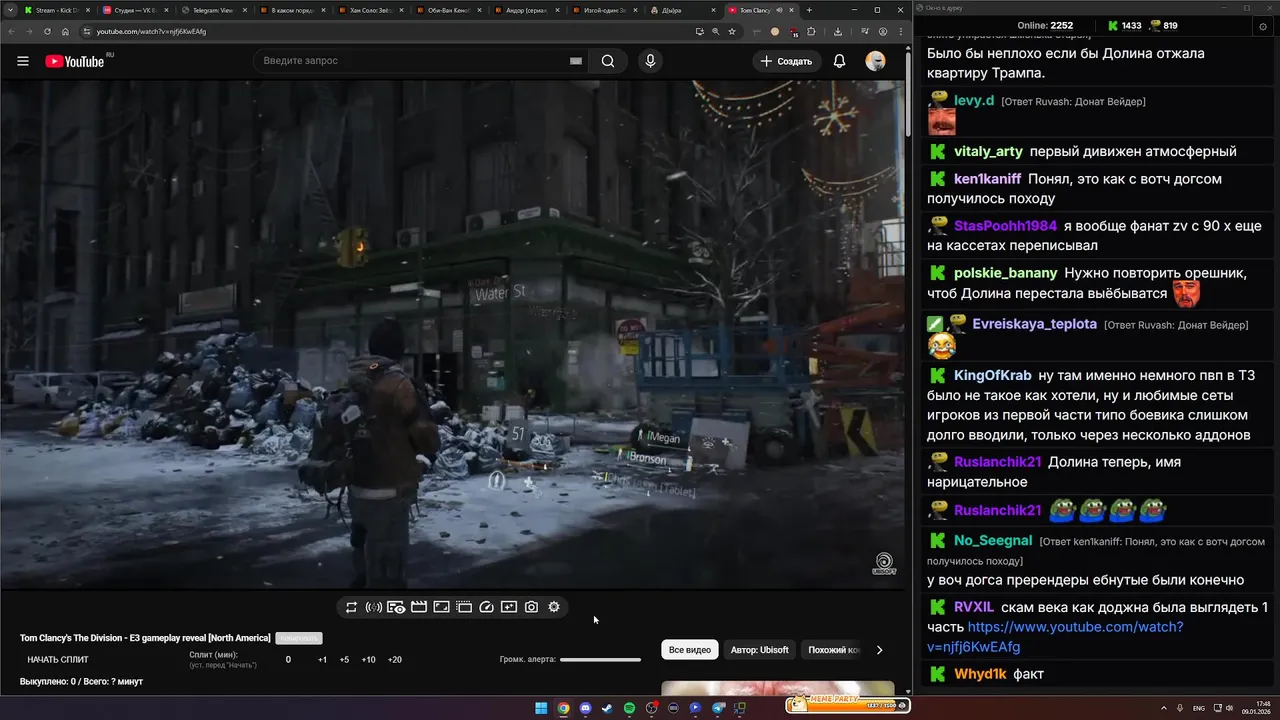Viewport: 1280px width, 720px height.
Task: Click username polskie_banany in chat
Action: pyautogui.click(x=1005, y=273)
